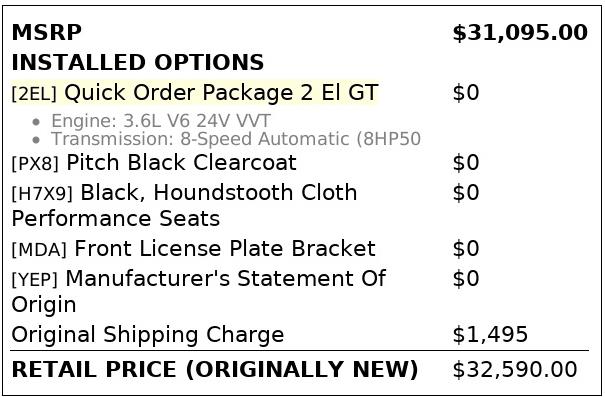Click the [H7X9] interior code

(42, 194)
